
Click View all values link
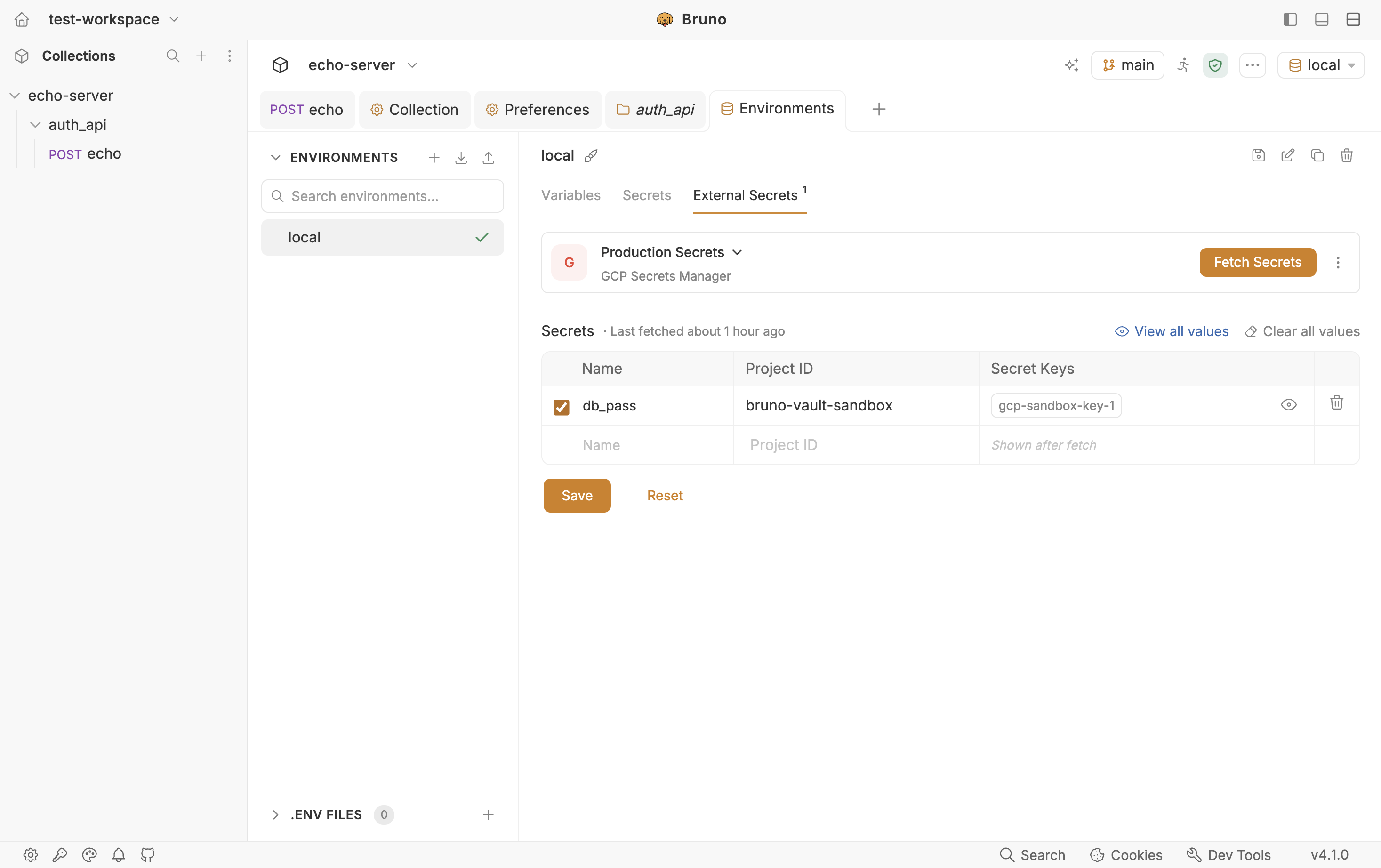click(1172, 331)
